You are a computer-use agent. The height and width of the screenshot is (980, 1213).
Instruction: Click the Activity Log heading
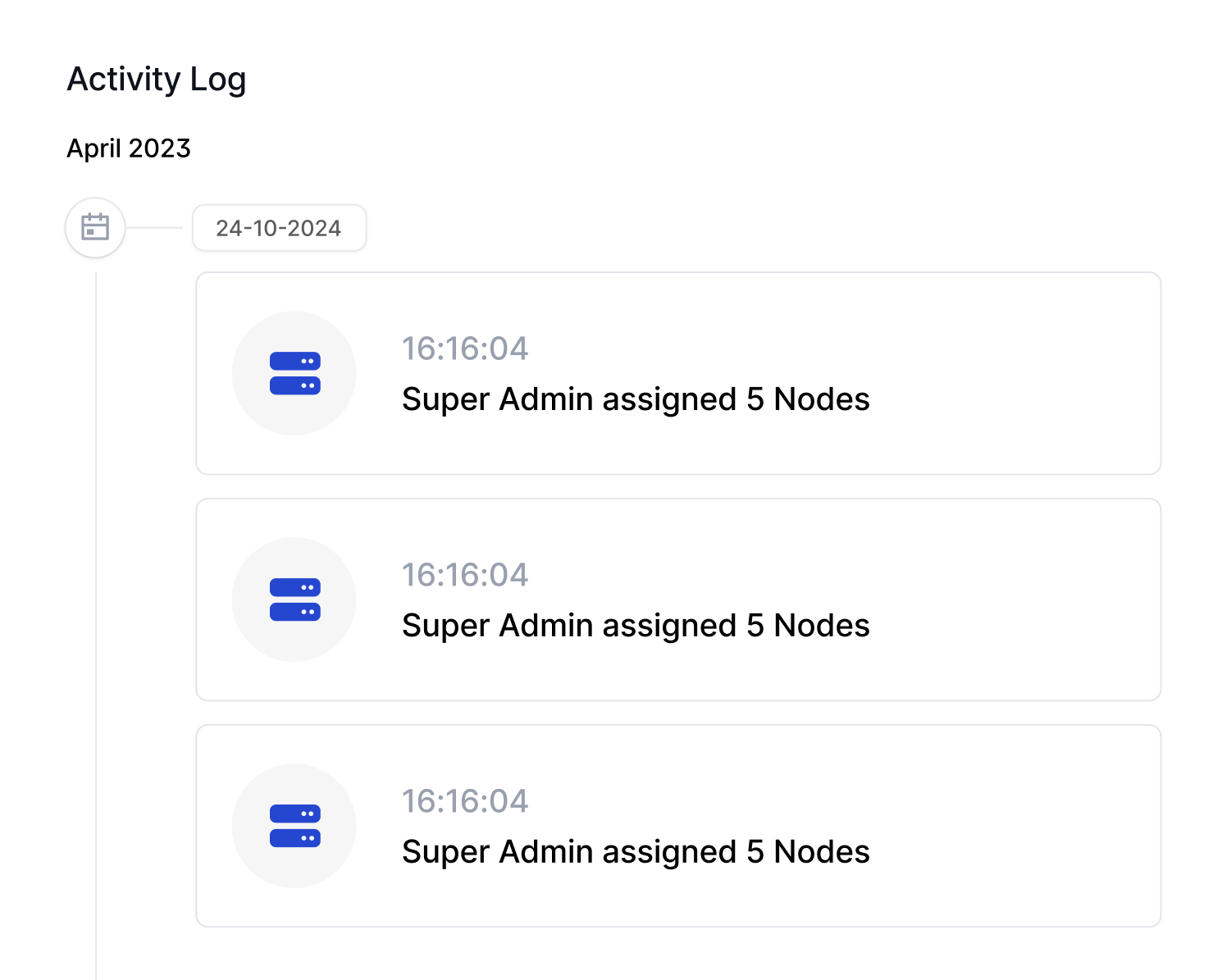[x=157, y=80]
